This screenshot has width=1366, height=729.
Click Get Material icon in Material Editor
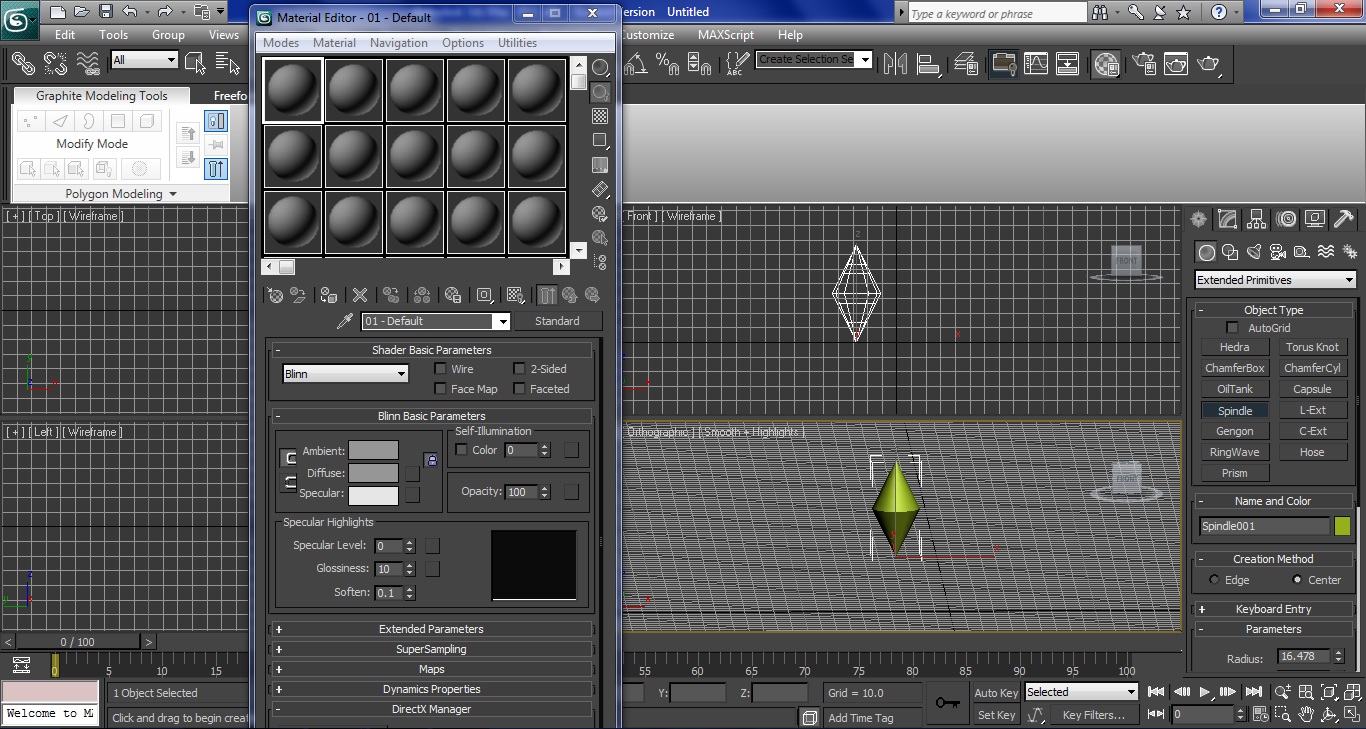point(275,295)
